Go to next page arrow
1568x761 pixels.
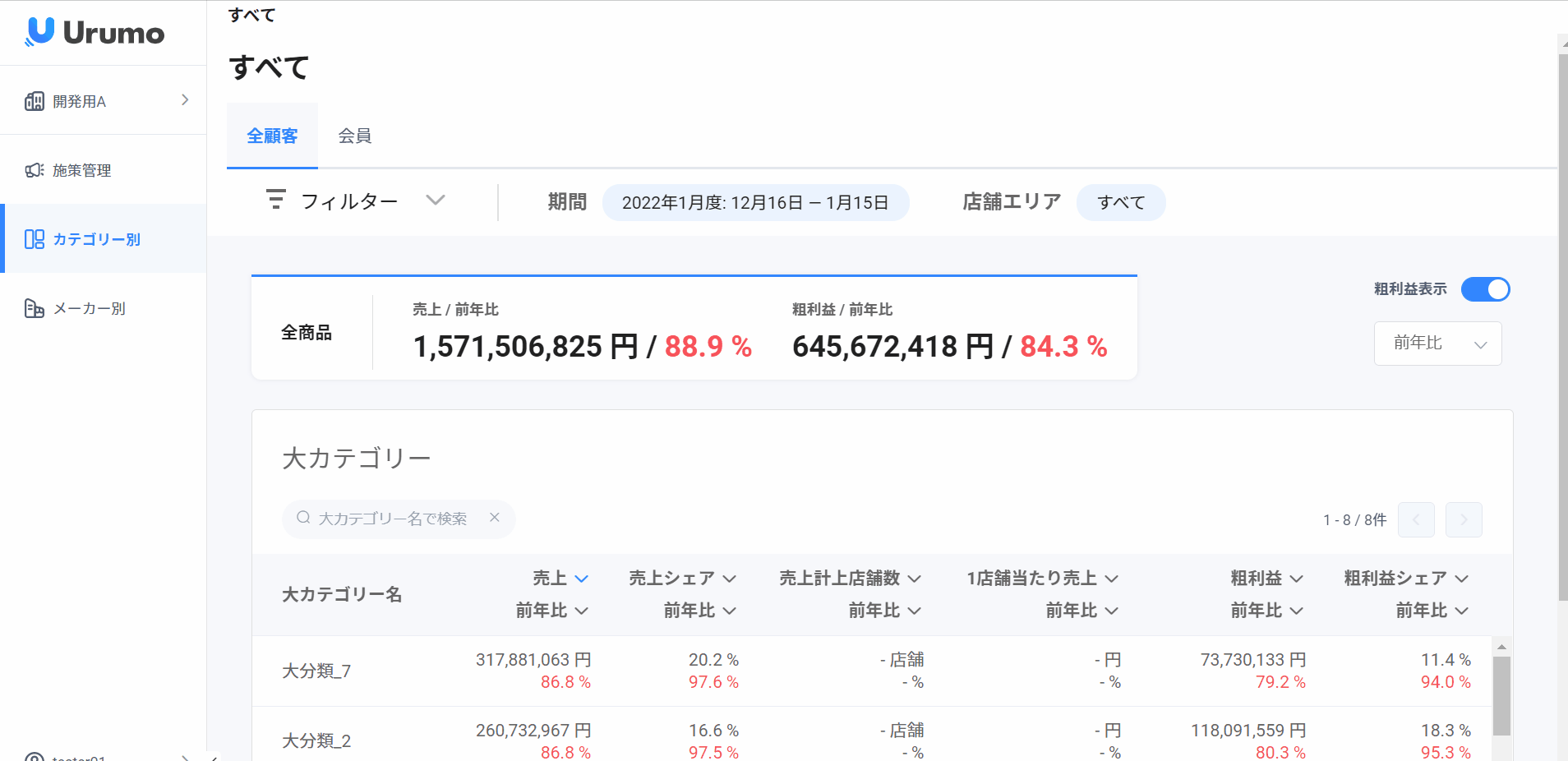pyautogui.click(x=1464, y=519)
